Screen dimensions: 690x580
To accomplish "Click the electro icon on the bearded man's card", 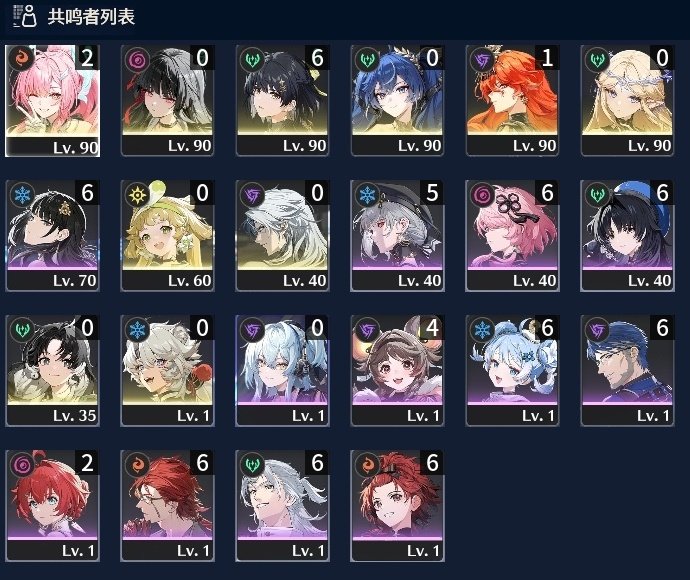I will pyautogui.click(x=597, y=330).
